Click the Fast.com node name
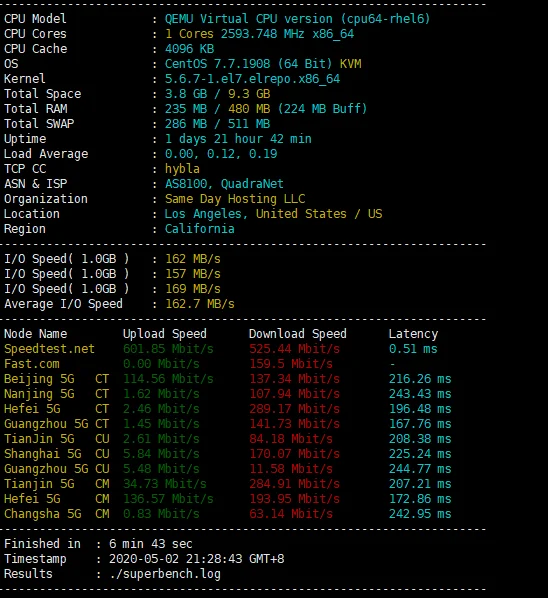This screenshot has height=598, width=548. click(x=32, y=364)
